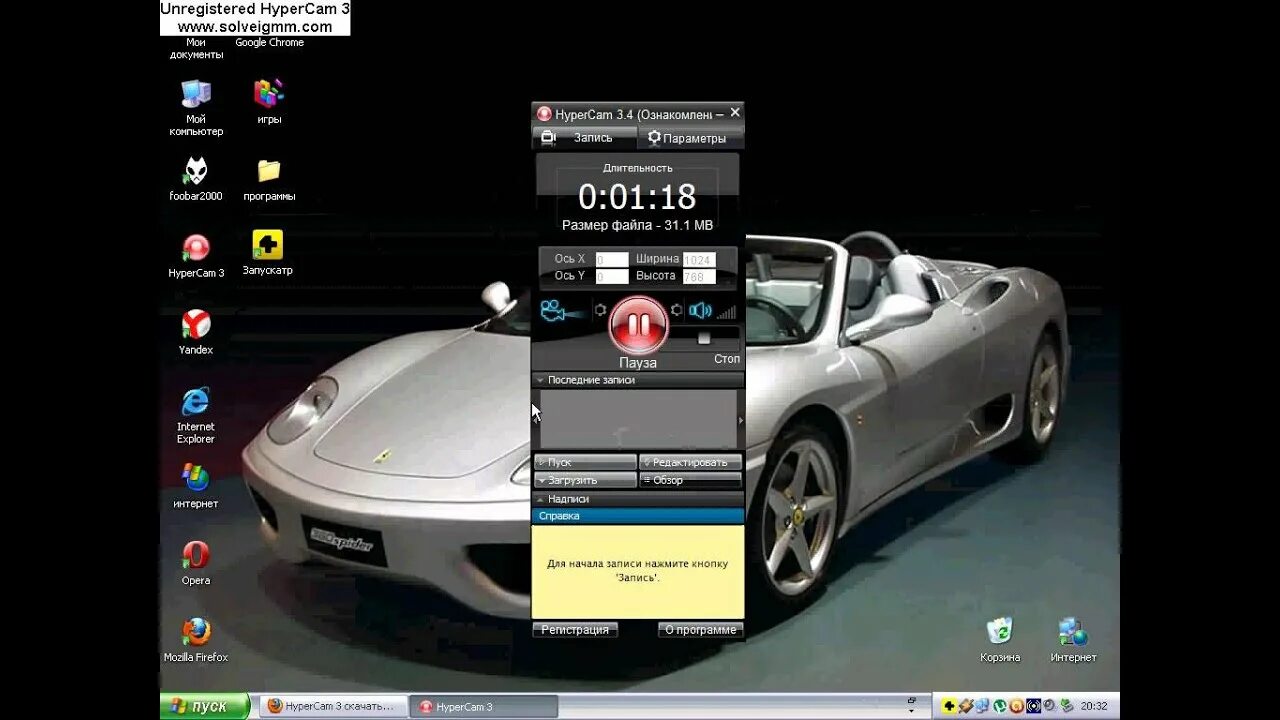Viewport: 1280px width, 720px height.
Task: Click the О программе button
Action: click(x=700, y=630)
